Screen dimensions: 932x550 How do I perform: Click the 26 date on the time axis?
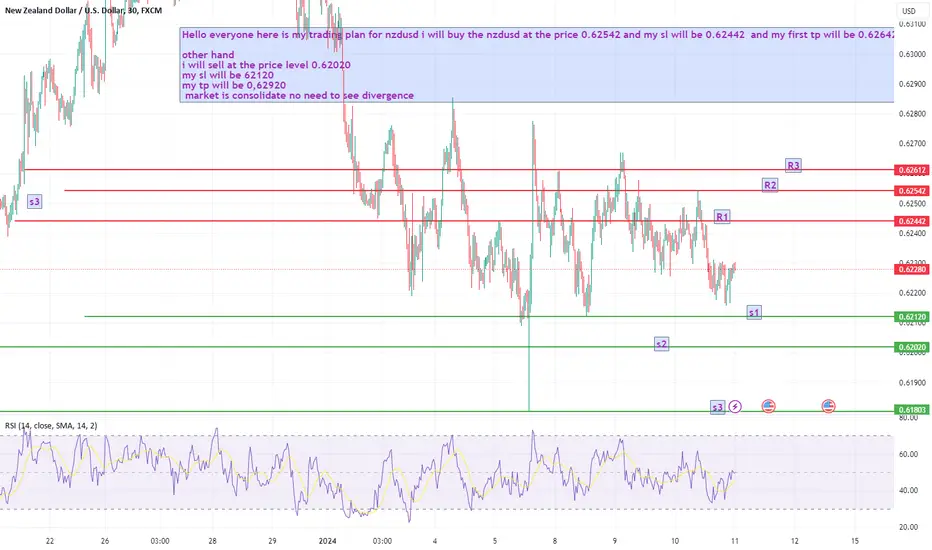pyautogui.click(x=105, y=541)
